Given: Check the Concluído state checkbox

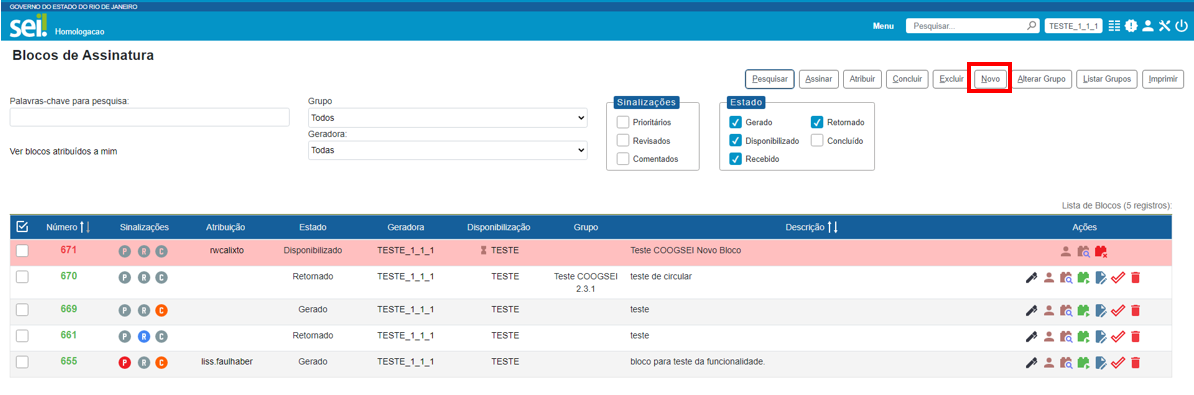Looking at the screenshot, I should (x=817, y=141).
